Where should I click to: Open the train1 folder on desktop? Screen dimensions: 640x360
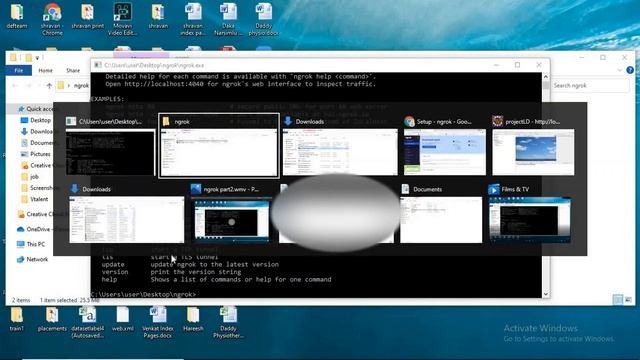point(17,319)
